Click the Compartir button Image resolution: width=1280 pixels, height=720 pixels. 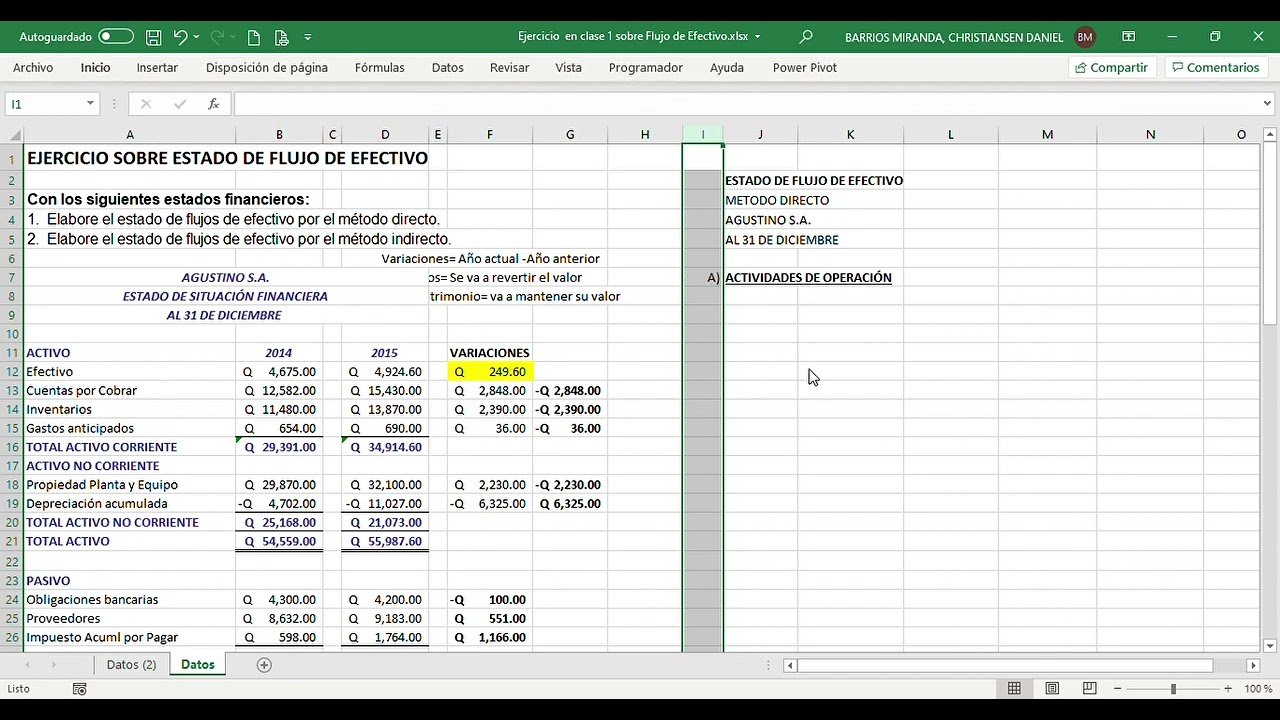(1112, 68)
